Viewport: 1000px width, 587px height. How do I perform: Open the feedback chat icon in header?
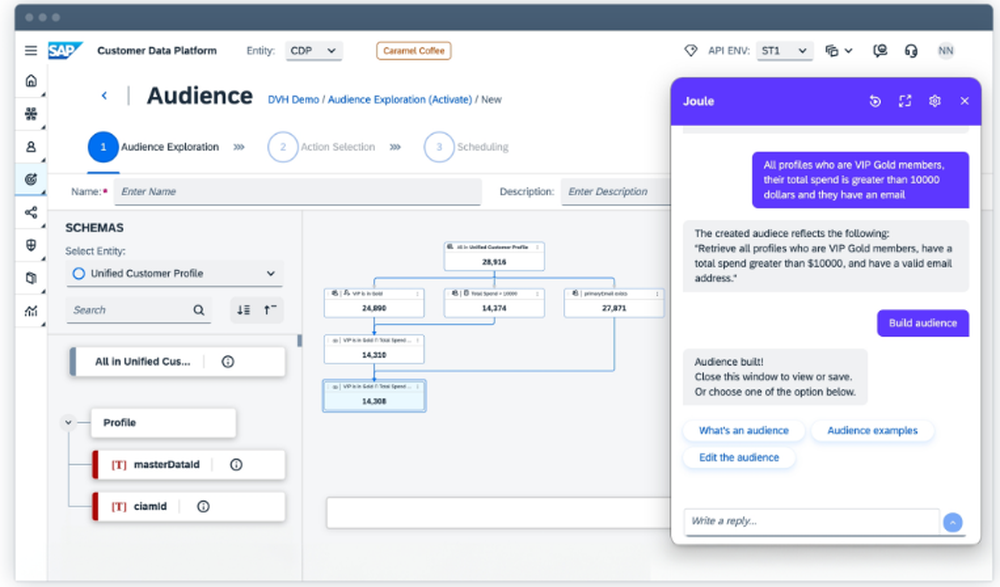point(880,50)
